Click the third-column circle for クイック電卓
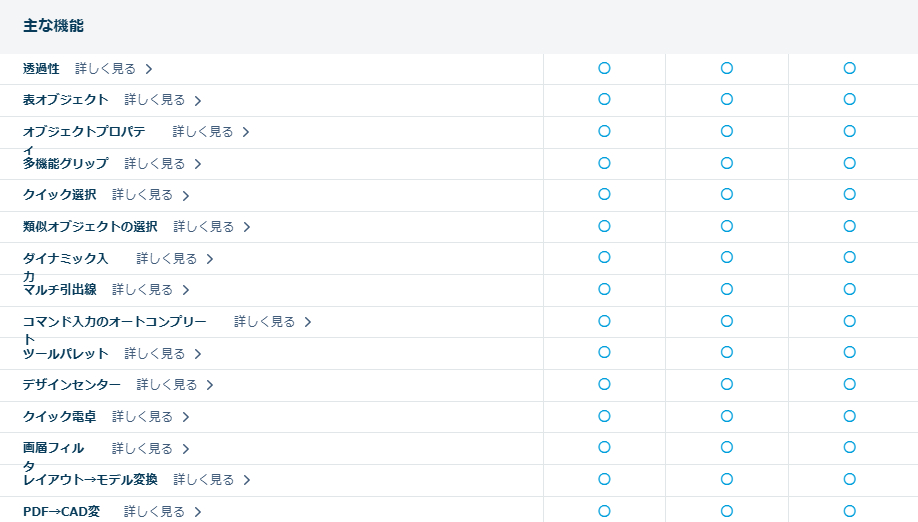The width and height of the screenshot is (918, 522). coord(849,415)
